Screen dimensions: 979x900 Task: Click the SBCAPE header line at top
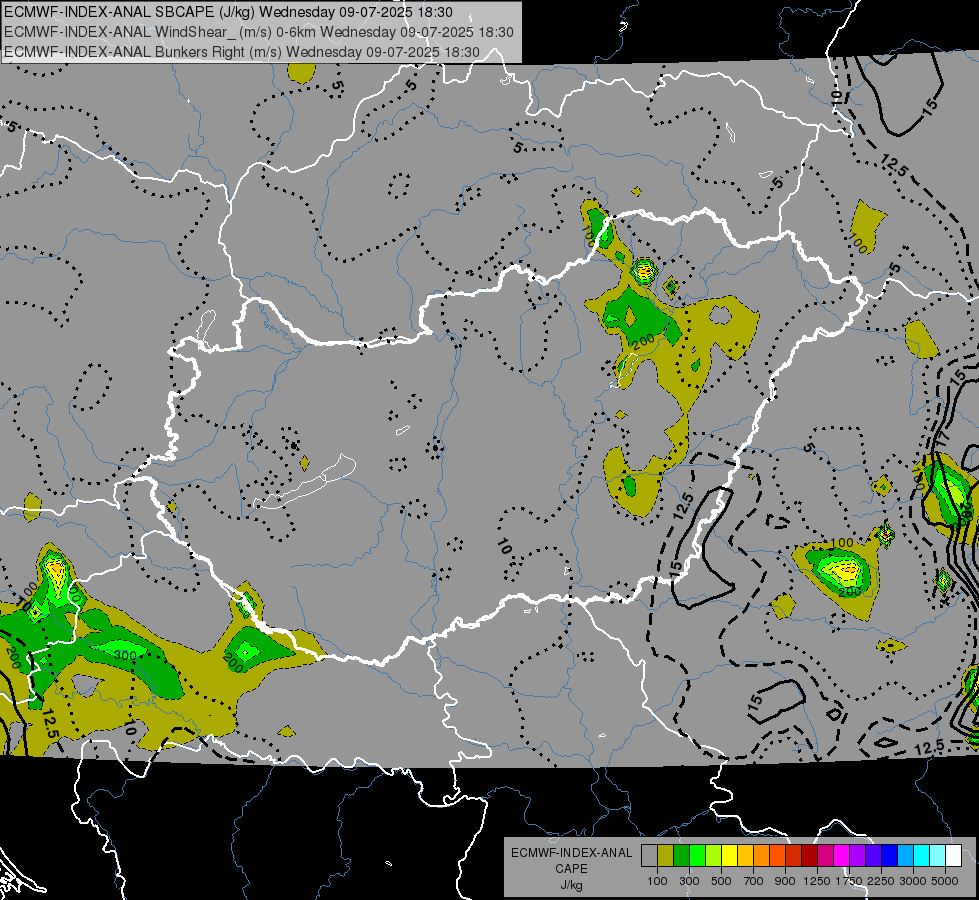[x=229, y=12]
